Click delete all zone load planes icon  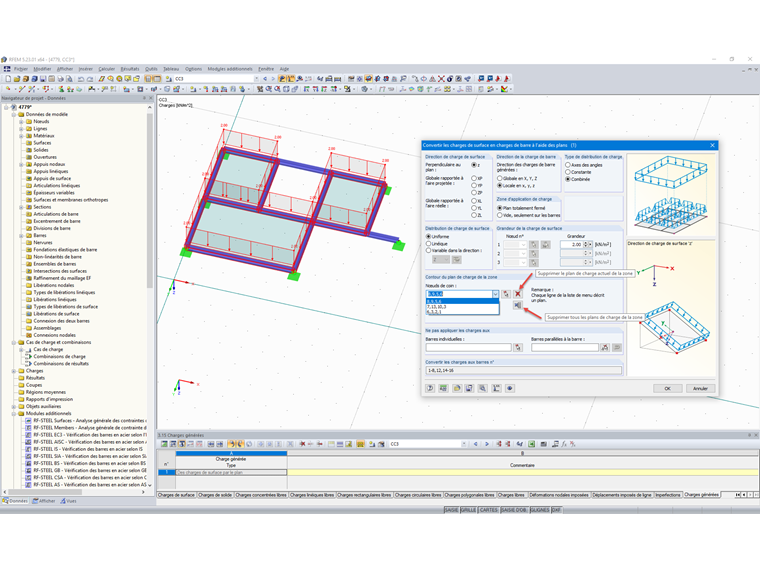[518, 305]
